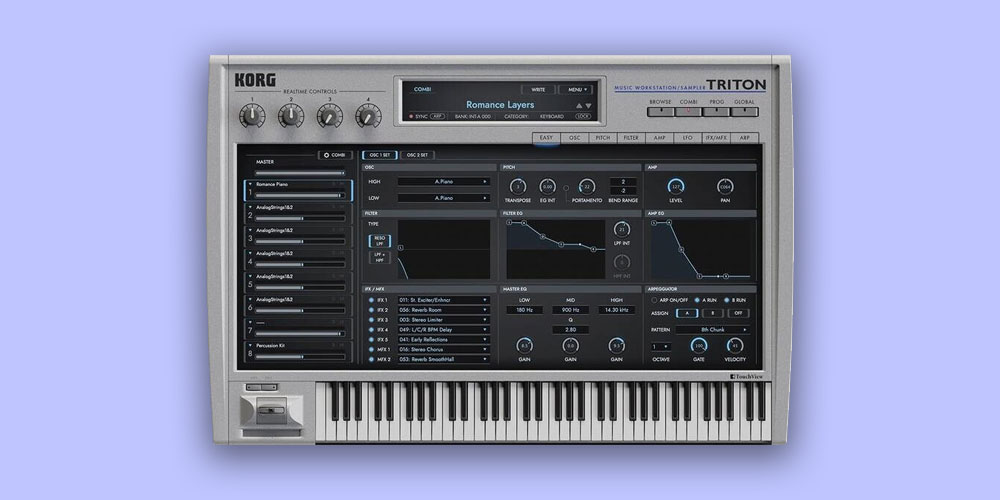Screen dimensions: 1000x500
Task: Expand timbre 2 AnalogStrings1&2 arrow
Action: 251,207
